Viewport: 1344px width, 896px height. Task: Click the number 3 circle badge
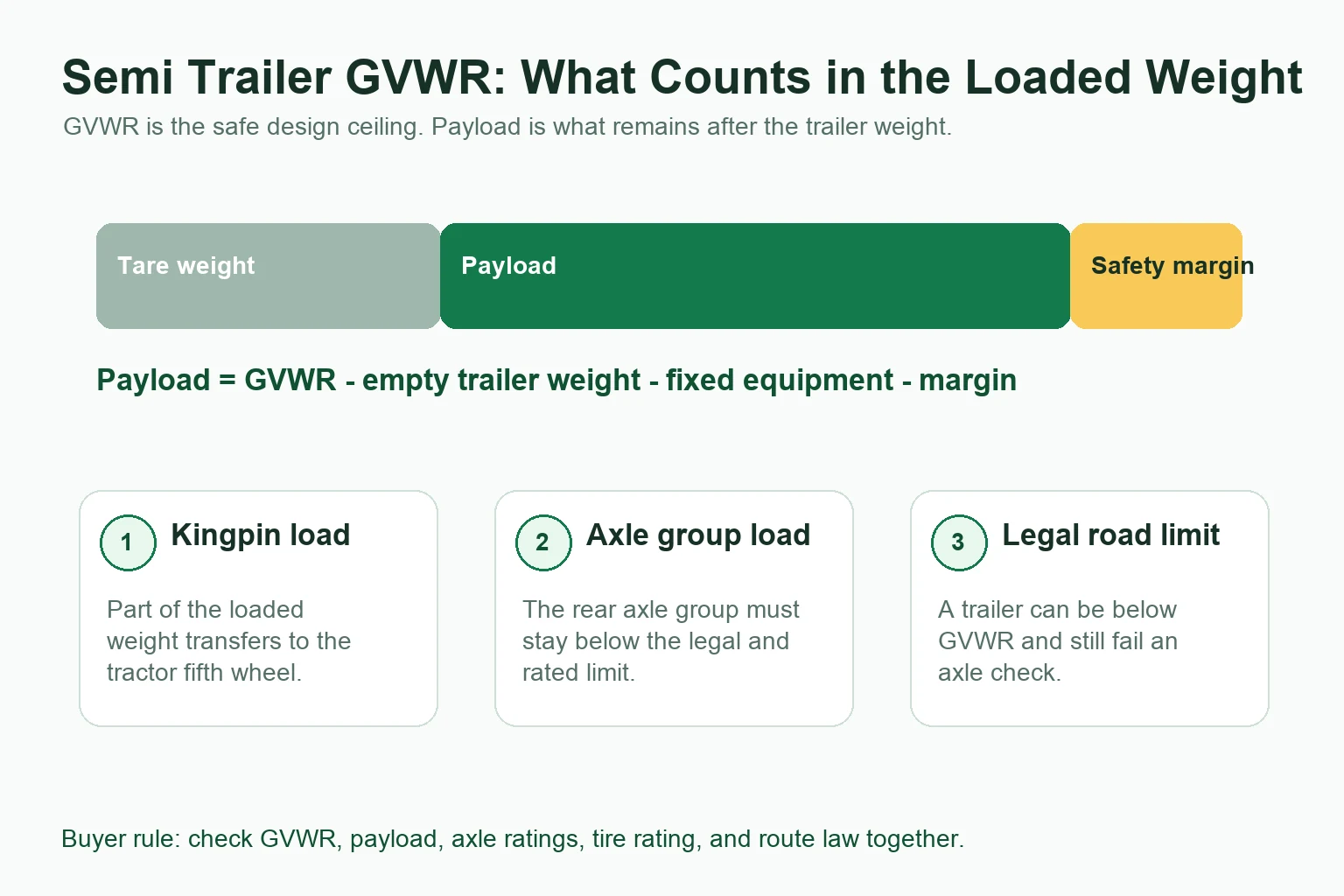[x=959, y=542]
